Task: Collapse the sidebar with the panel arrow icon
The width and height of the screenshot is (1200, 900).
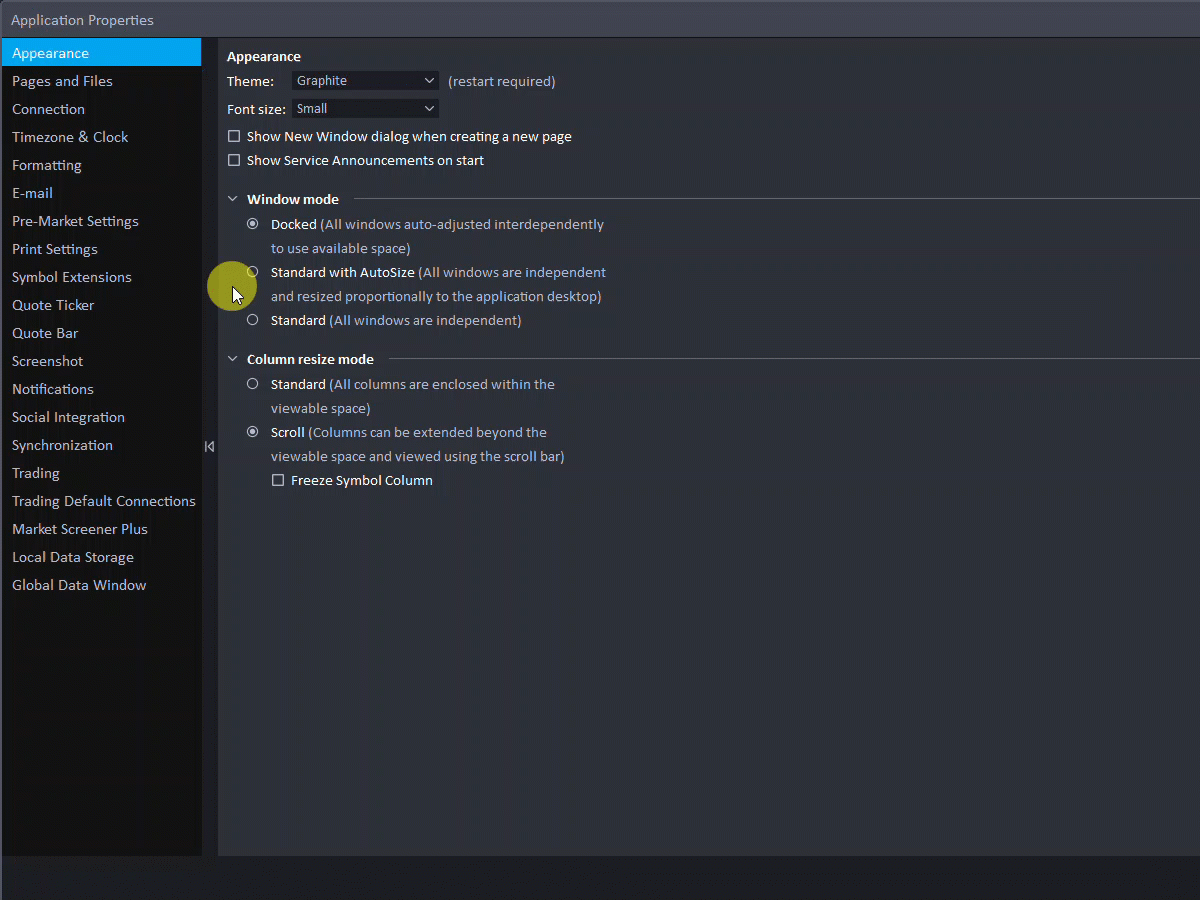Action: coord(209,446)
